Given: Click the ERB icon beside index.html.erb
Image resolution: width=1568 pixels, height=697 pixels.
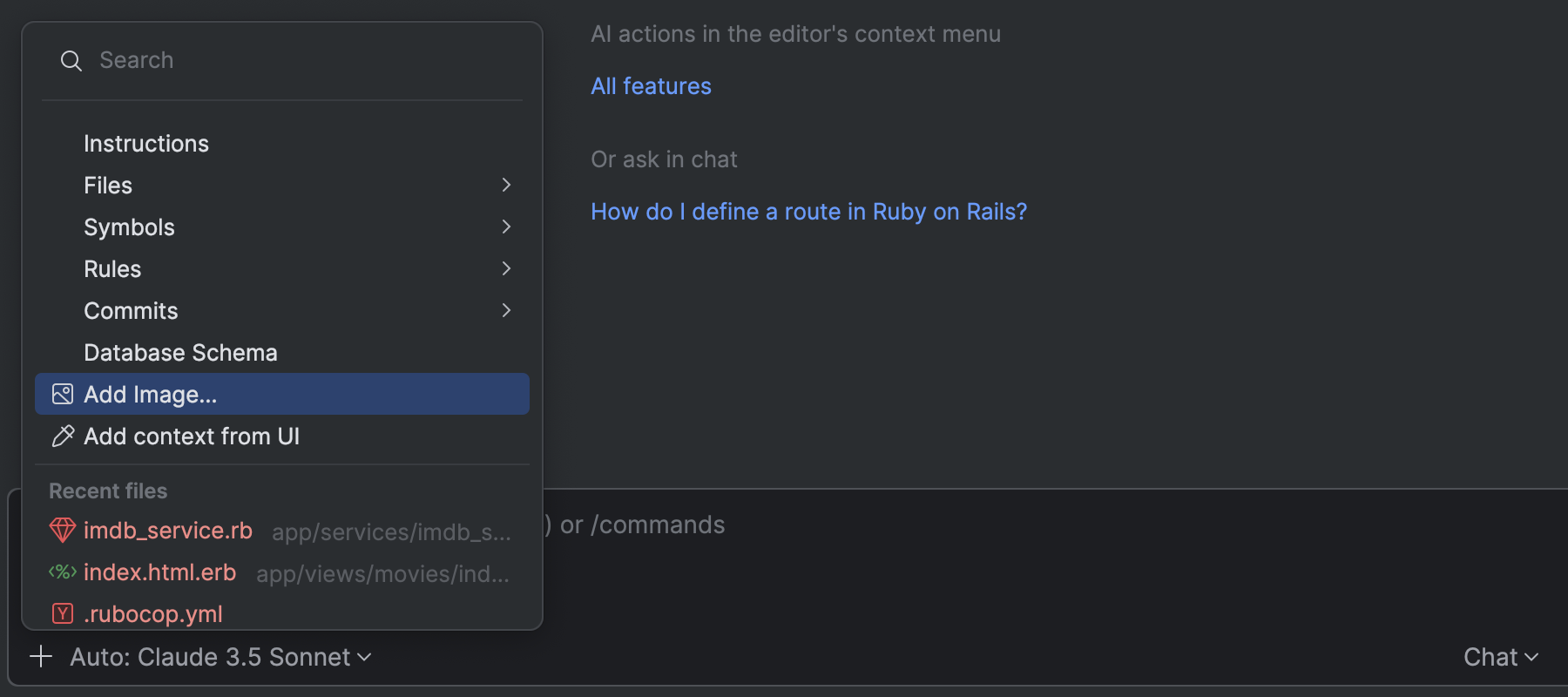Looking at the screenshot, I should [63, 572].
